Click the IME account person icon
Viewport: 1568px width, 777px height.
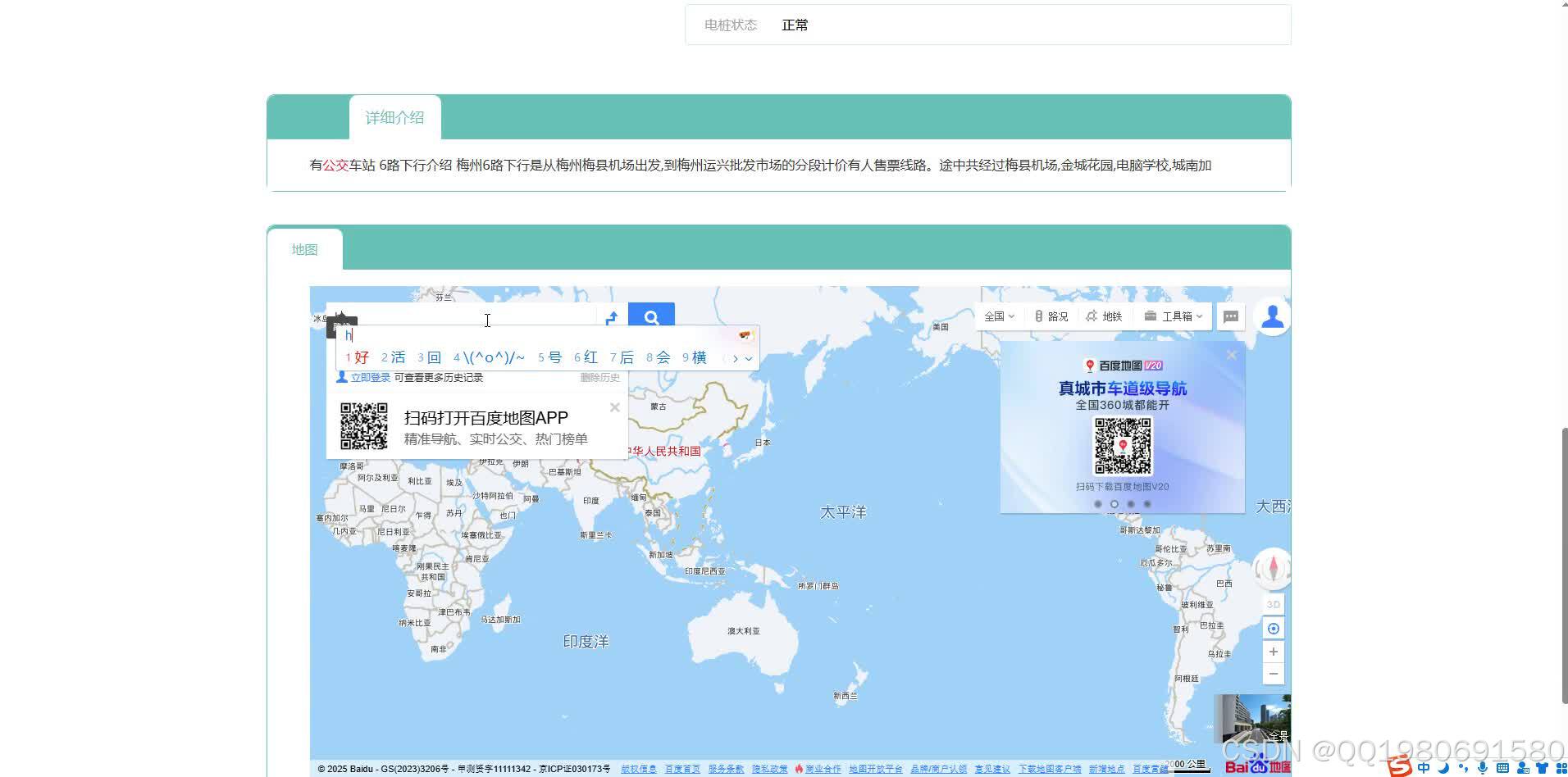(1523, 768)
